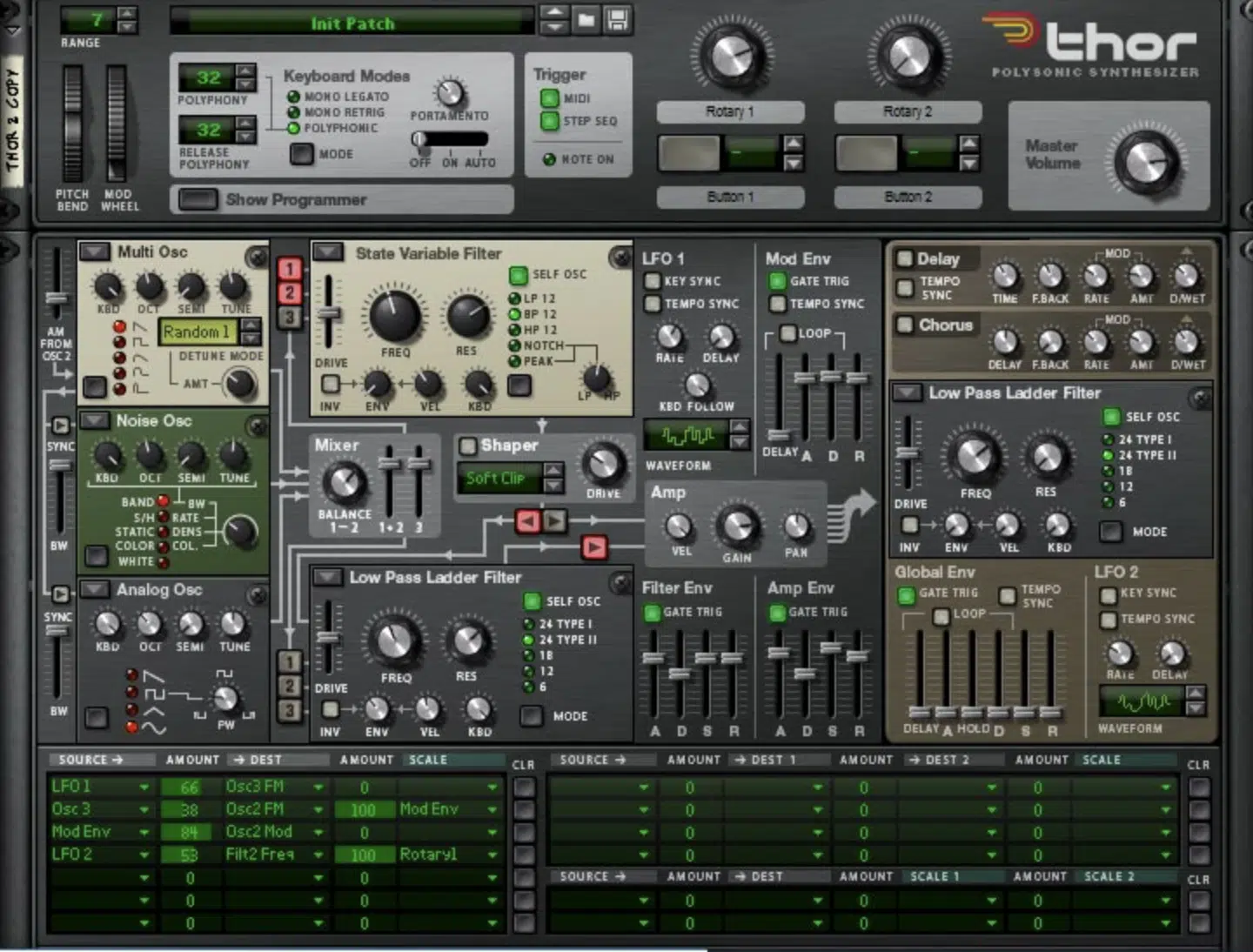
Task: Toggle Step Seq trigger
Action: pos(549,121)
